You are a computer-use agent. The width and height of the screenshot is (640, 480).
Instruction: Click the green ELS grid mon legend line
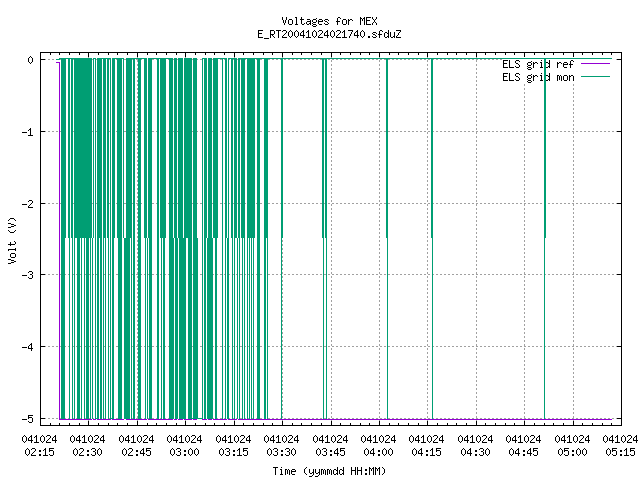pyautogui.click(x=596, y=76)
